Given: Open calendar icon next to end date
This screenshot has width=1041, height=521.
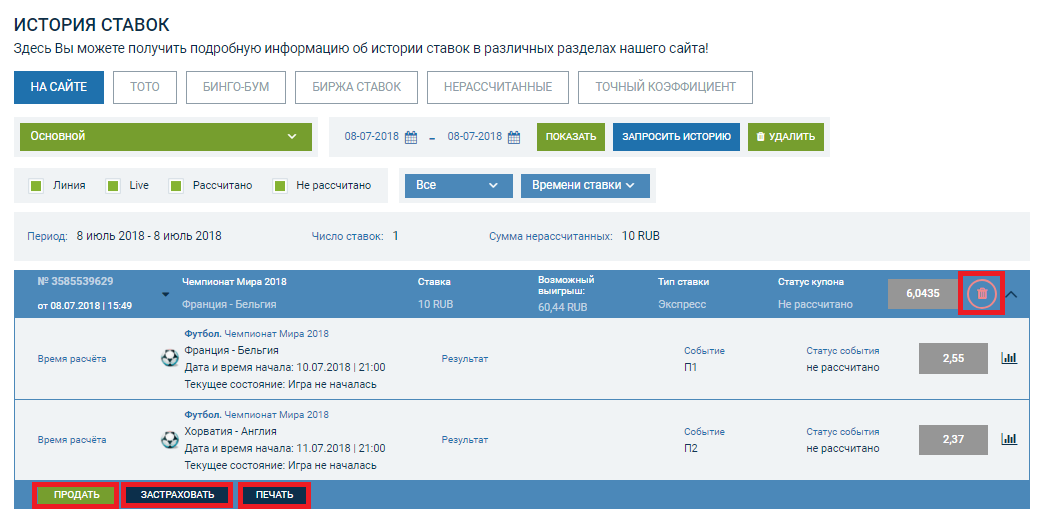Looking at the screenshot, I should pos(514,137).
